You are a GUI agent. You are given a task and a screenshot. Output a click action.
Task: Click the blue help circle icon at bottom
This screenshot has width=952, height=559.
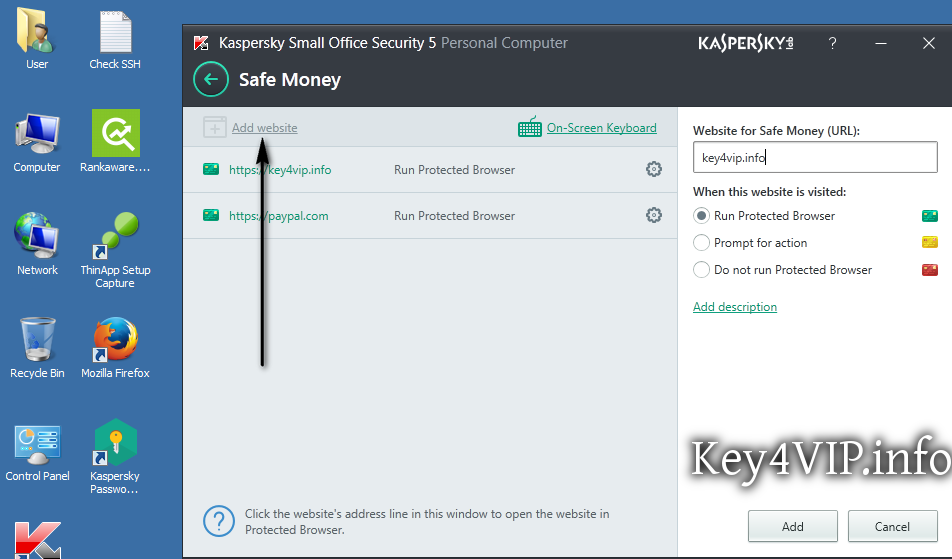click(219, 521)
